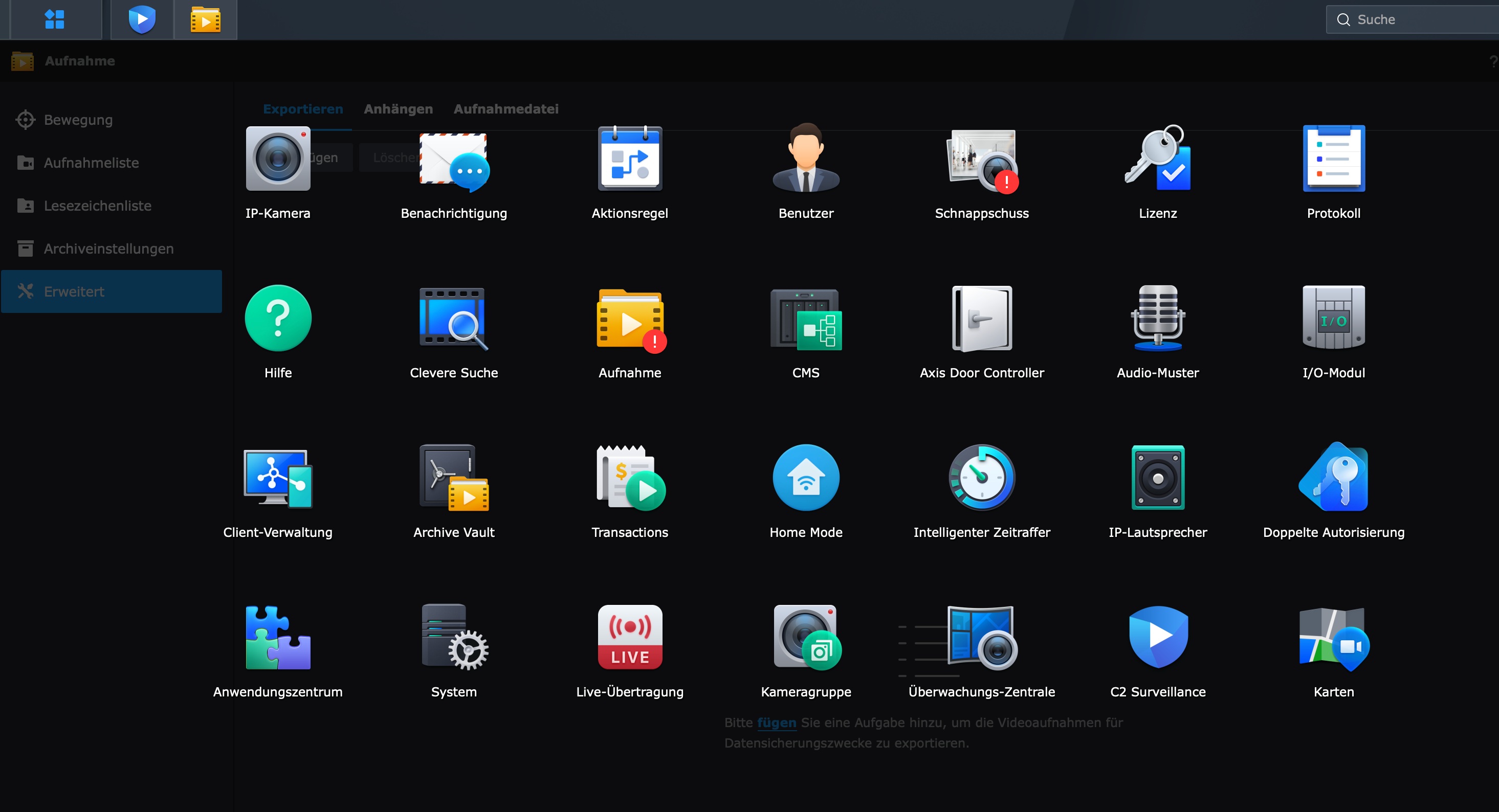
Task: Open the Live-Übertragung icon
Action: [x=630, y=637]
